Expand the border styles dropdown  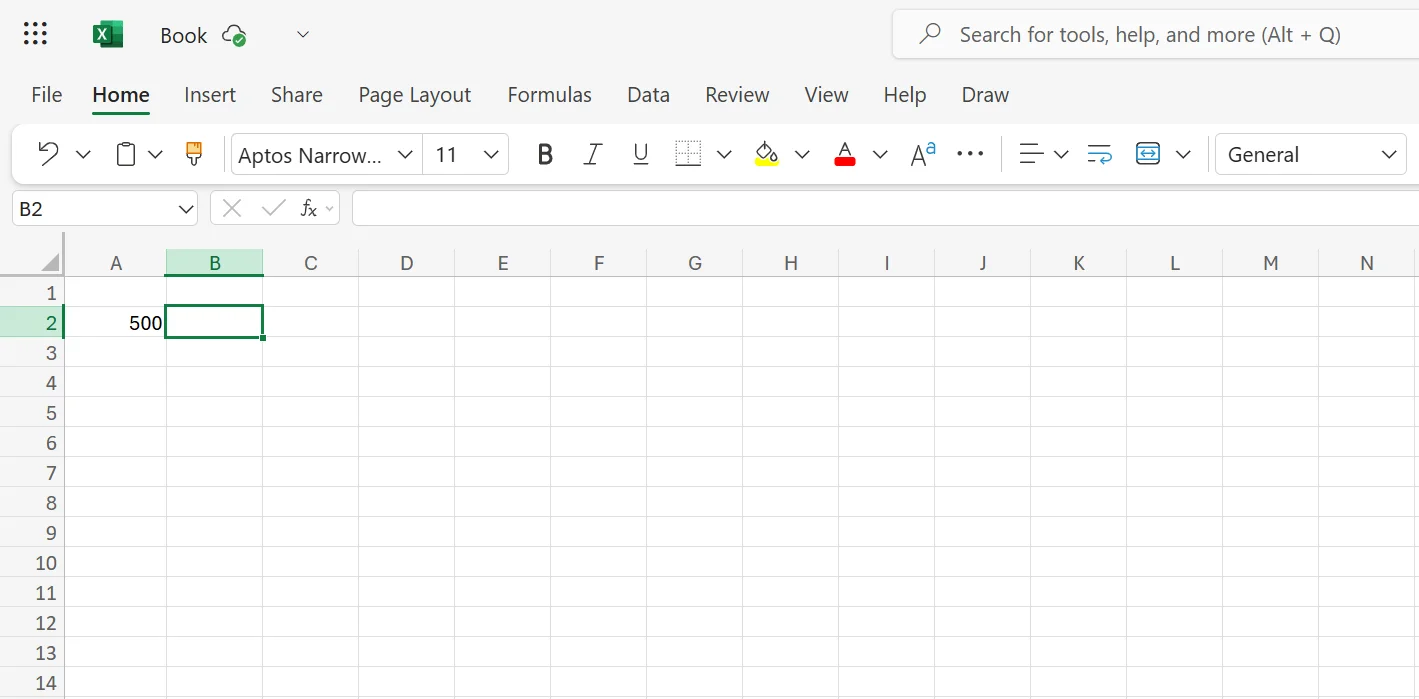(723, 154)
